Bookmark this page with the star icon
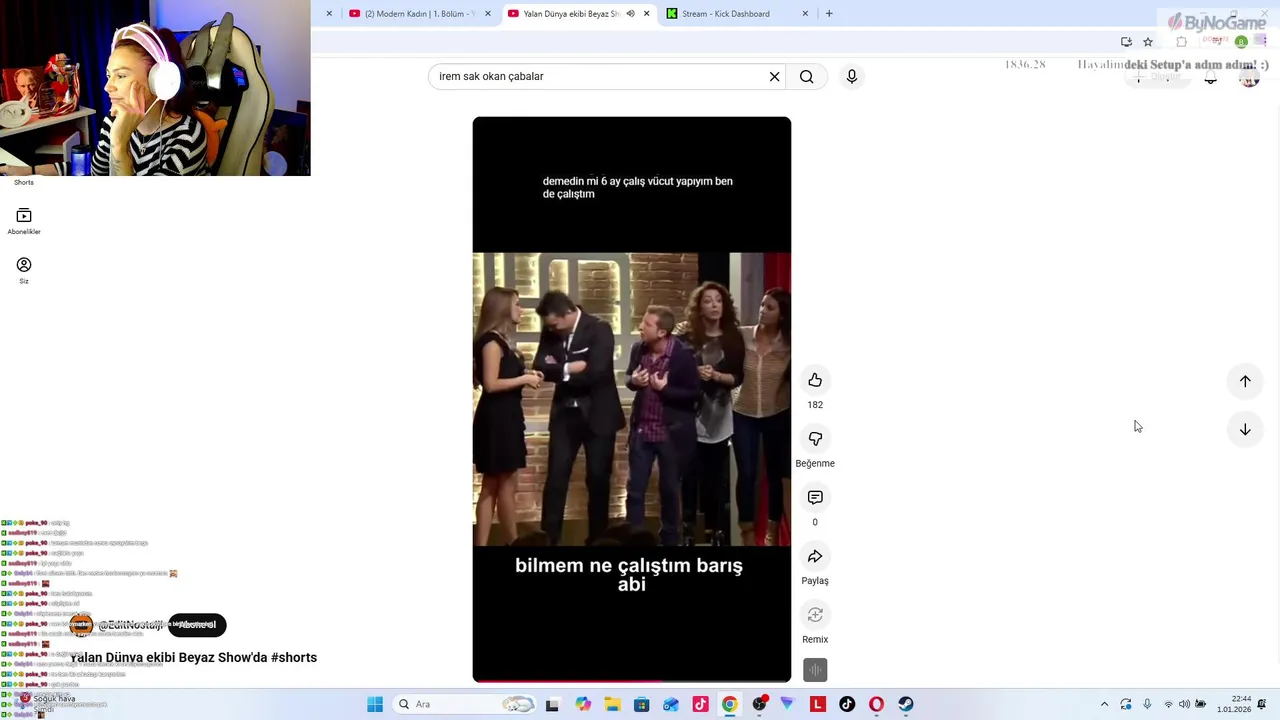The width and height of the screenshot is (1280, 720). click(x=1148, y=42)
